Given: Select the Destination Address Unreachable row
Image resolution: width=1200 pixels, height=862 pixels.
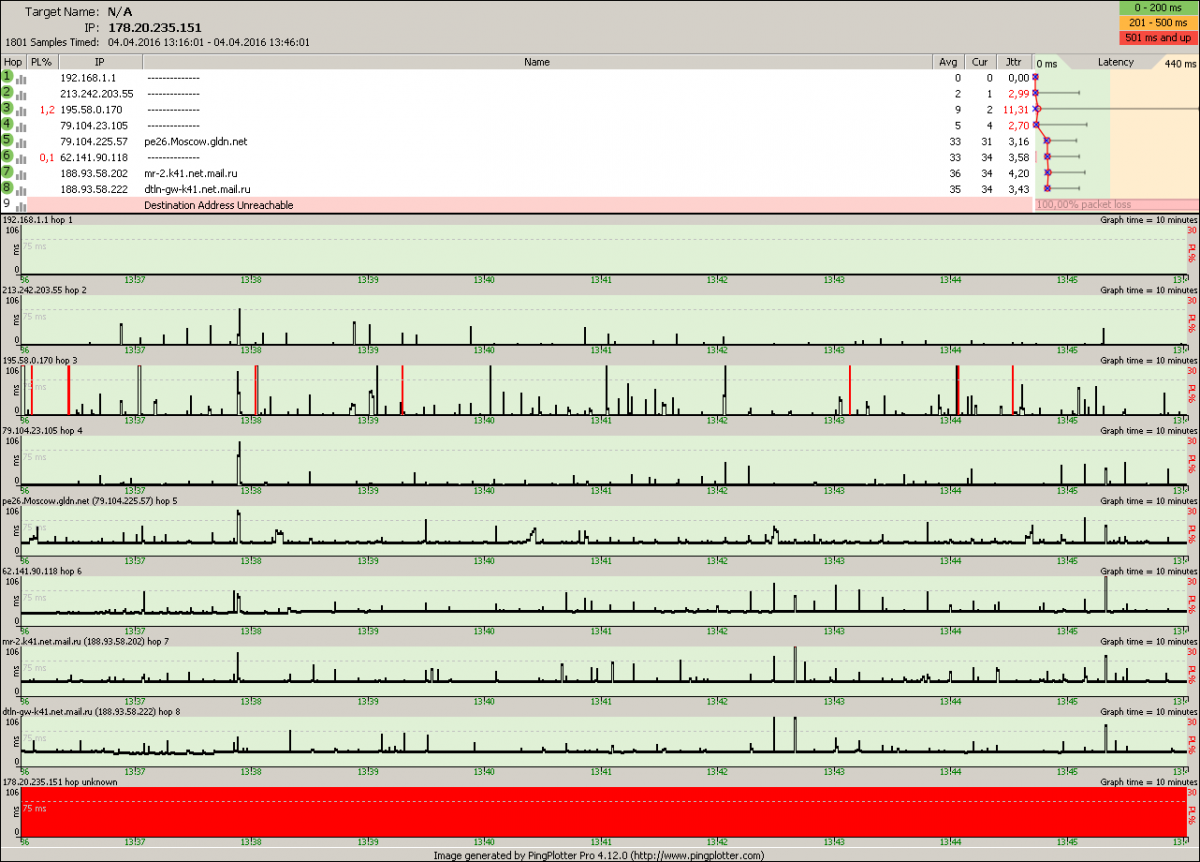Looking at the screenshot, I should click(219, 205).
